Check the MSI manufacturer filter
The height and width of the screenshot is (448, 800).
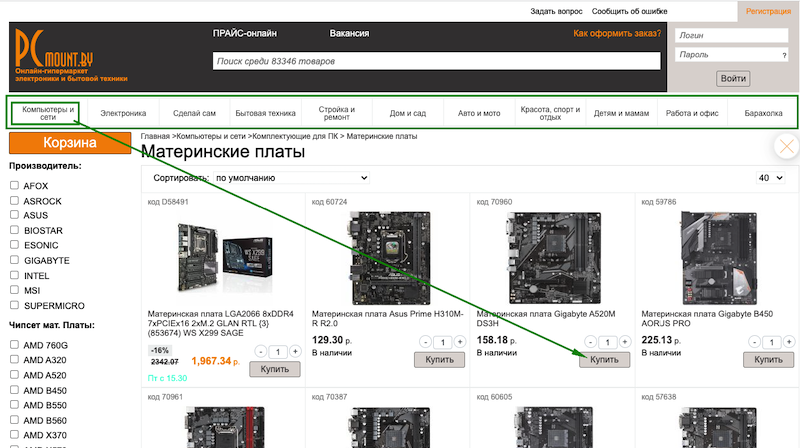[14, 290]
